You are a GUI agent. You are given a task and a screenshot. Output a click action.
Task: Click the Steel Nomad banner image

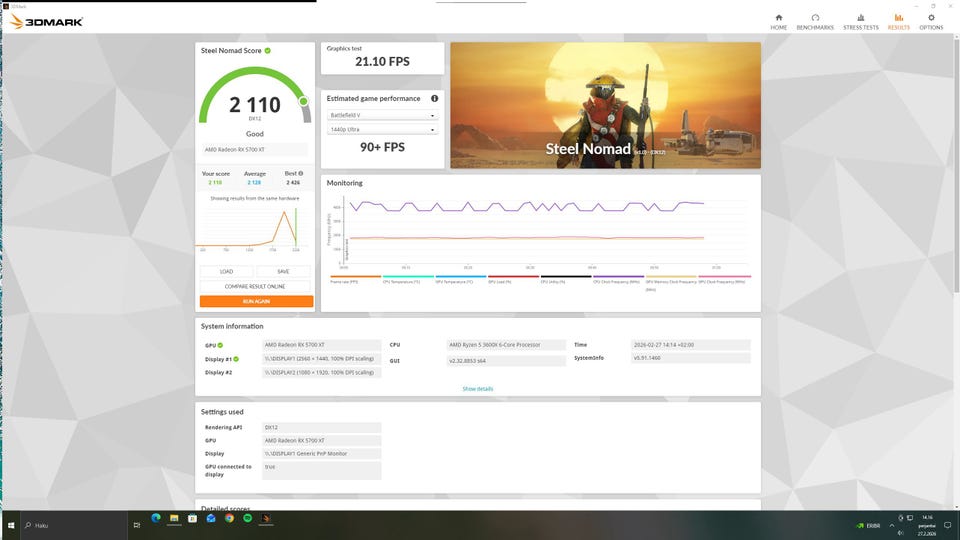pos(606,105)
